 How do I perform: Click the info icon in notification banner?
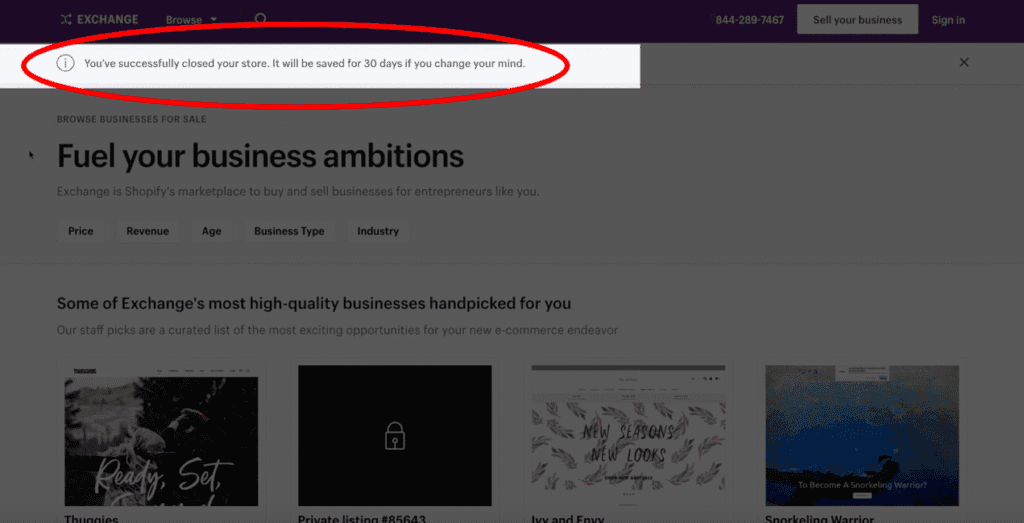[x=65, y=63]
